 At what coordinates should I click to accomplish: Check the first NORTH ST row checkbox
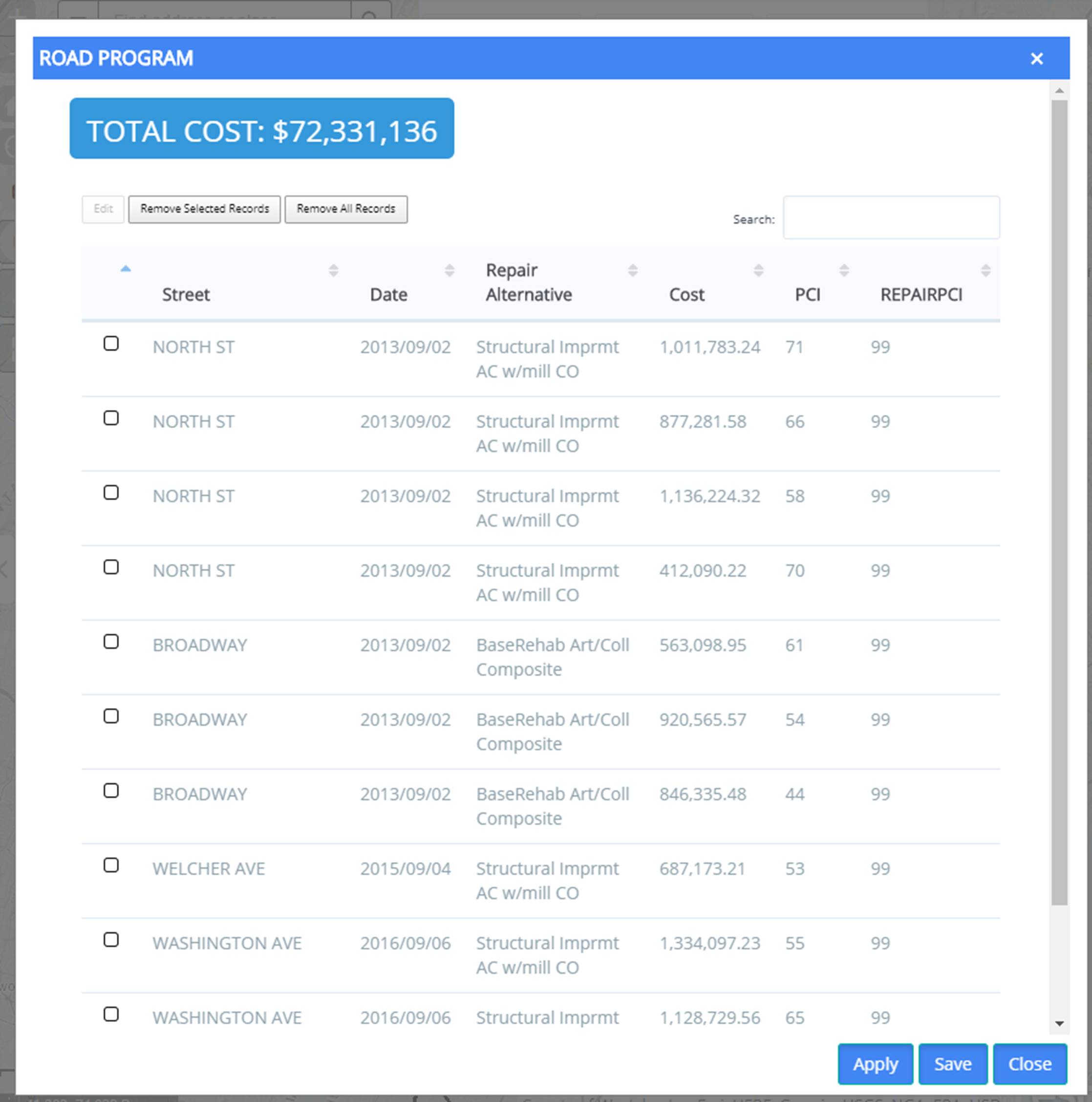[x=111, y=344]
